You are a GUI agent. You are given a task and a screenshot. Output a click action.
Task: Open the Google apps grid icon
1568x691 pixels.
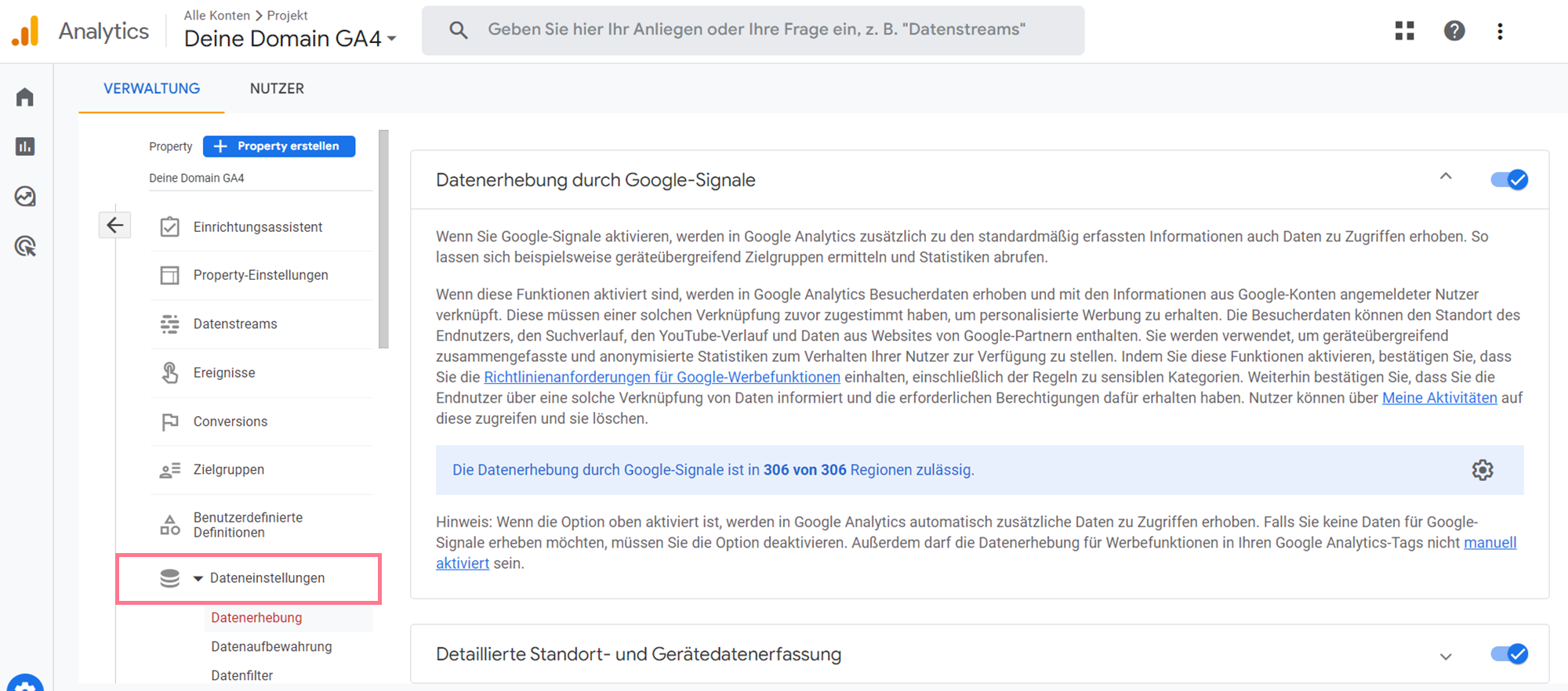pos(1405,31)
